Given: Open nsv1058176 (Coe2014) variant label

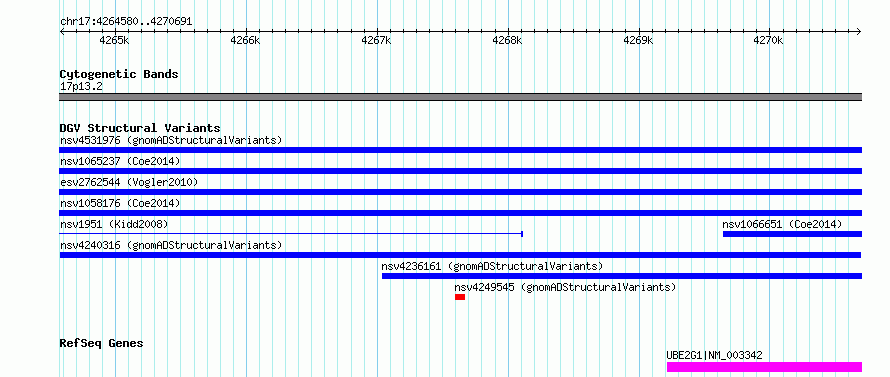Looking at the screenshot, I should point(120,203).
